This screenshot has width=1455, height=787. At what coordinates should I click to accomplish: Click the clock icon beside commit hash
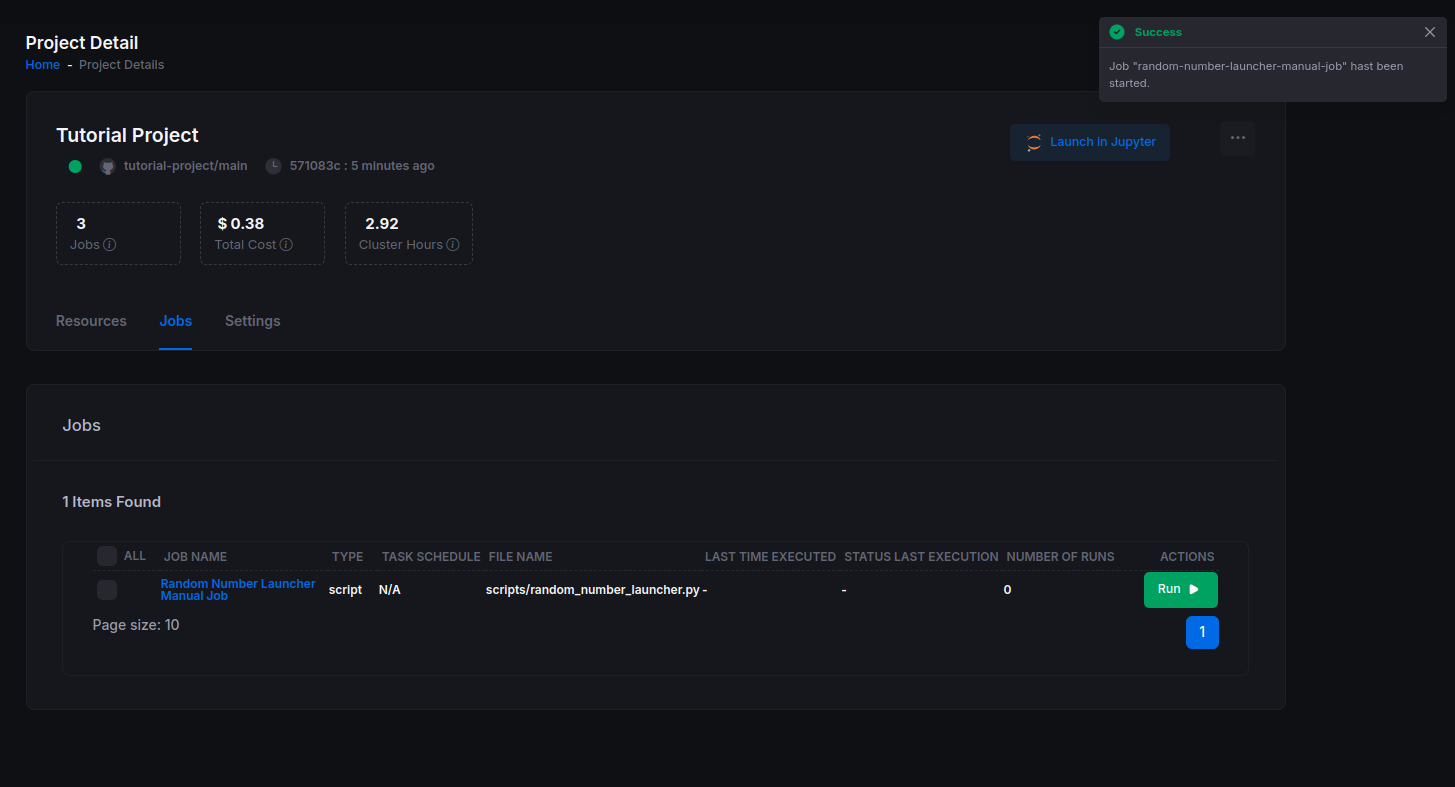[x=273, y=166]
